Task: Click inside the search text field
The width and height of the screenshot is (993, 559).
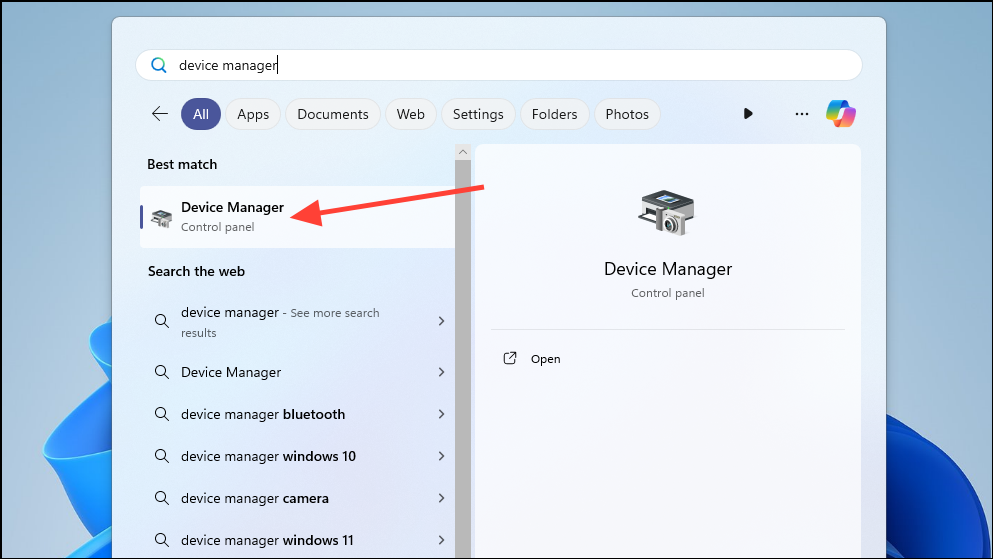Action: [499, 65]
